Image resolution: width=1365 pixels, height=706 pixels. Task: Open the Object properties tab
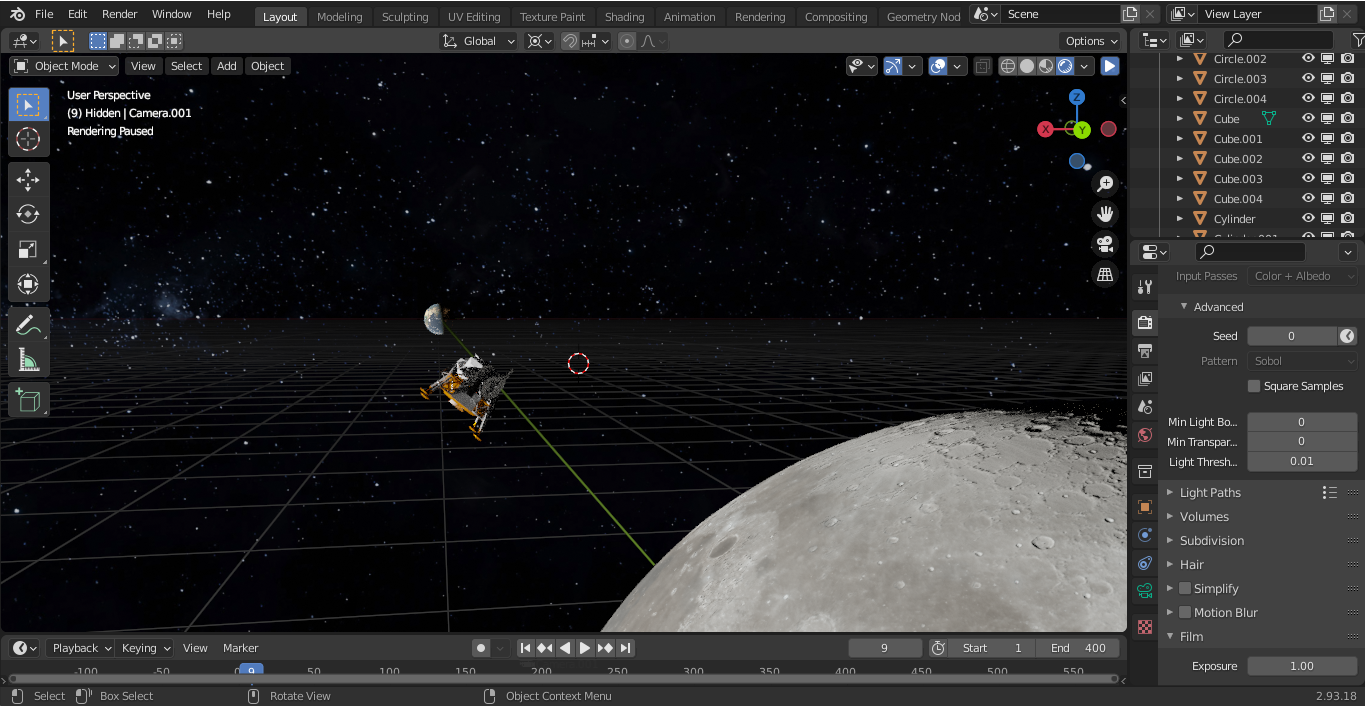tap(1145, 507)
